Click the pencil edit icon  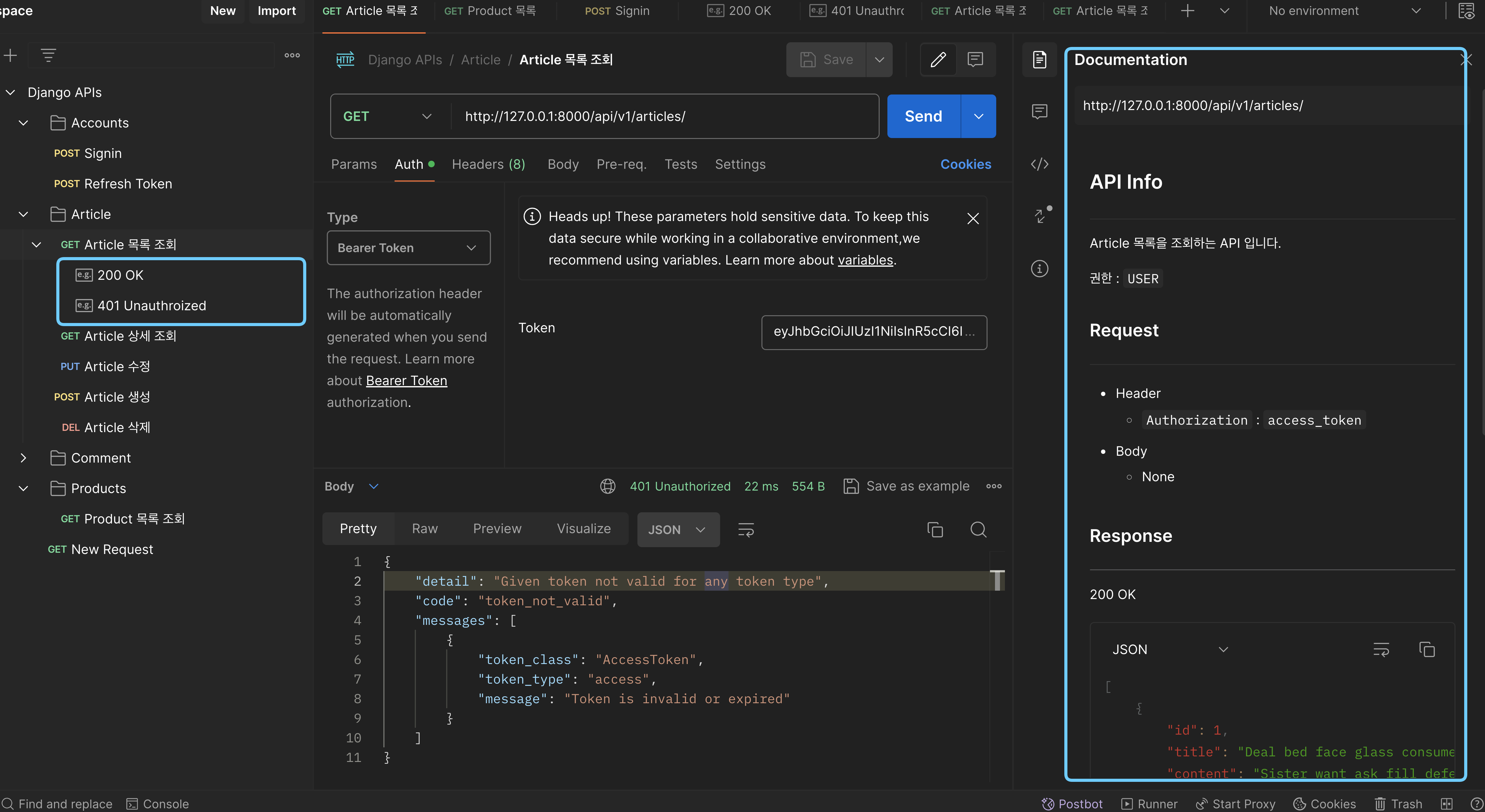click(x=938, y=59)
